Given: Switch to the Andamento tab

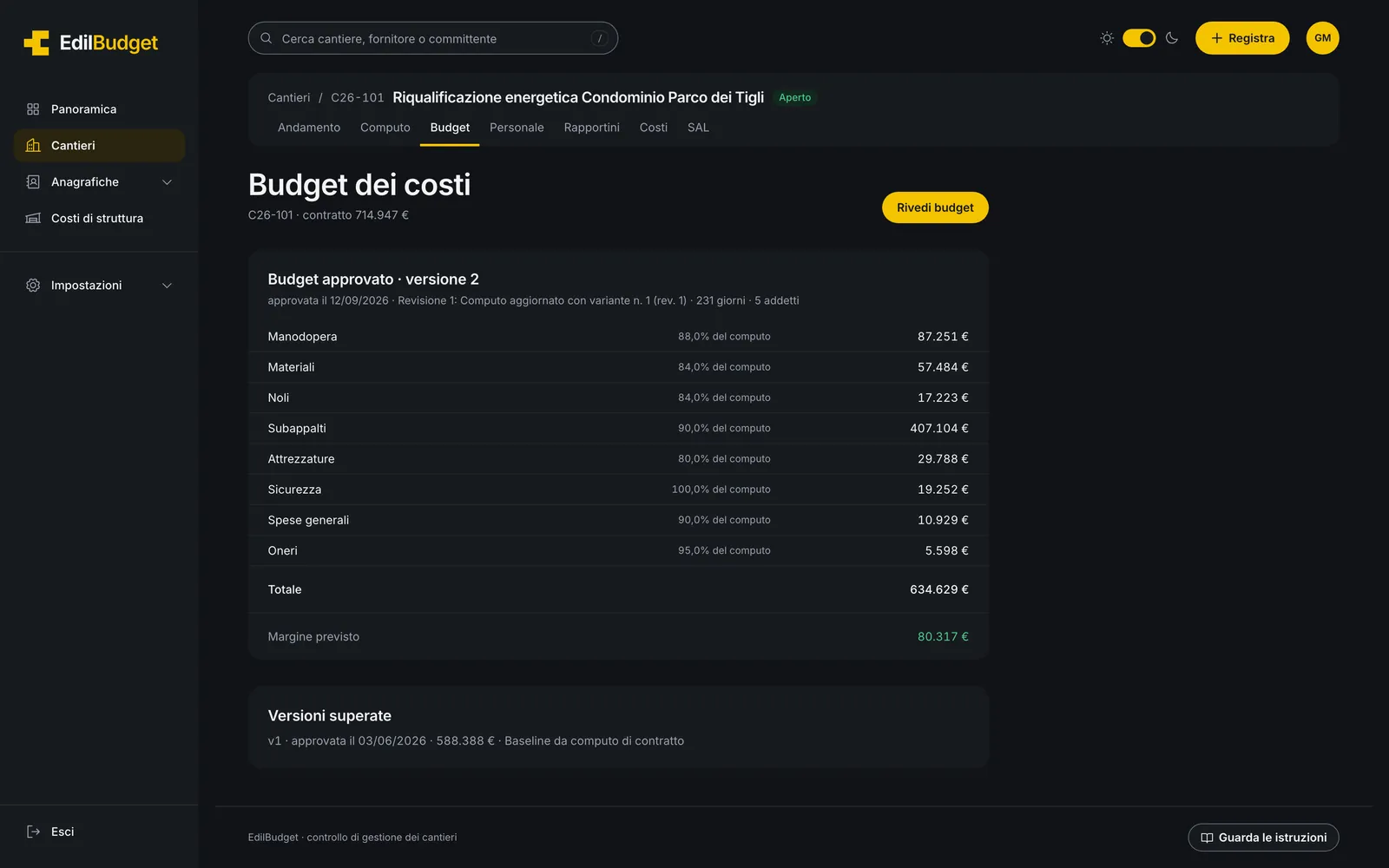Looking at the screenshot, I should pyautogui.click(x=309, y=128).
